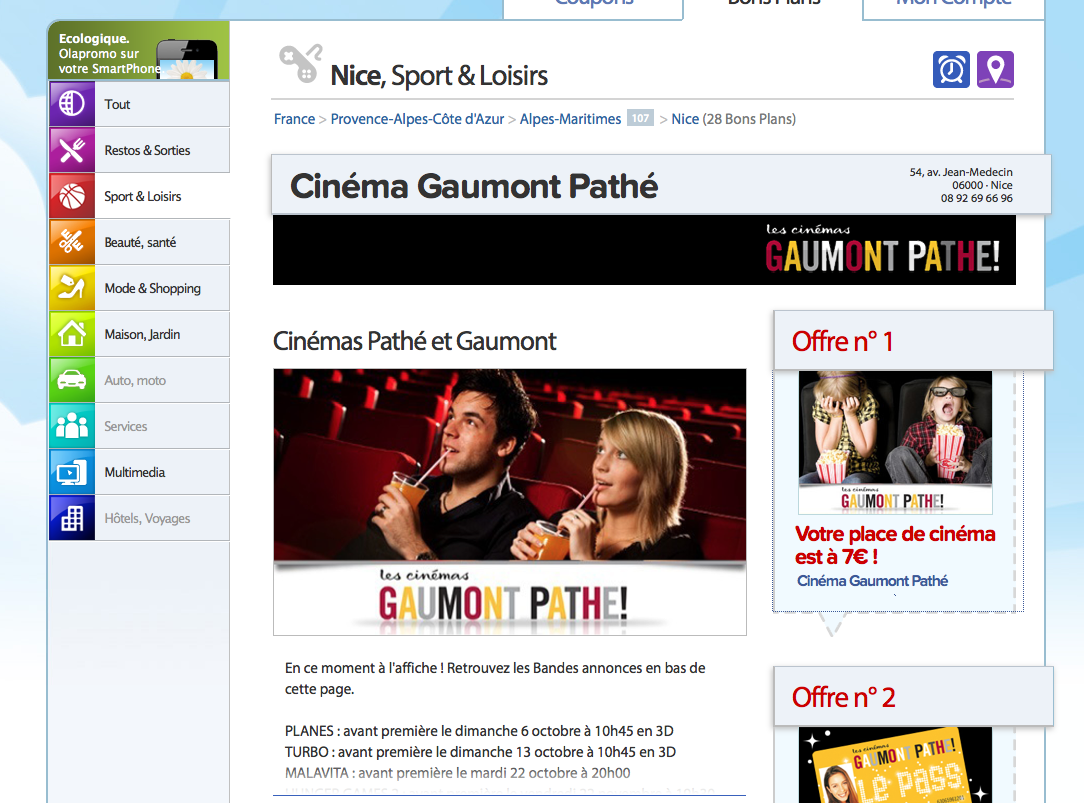Click Cinéma Gaumont Pathé link under offer 1
Image resolution: width=1084 pixels, height=803 pixels.
pos(872,580)
